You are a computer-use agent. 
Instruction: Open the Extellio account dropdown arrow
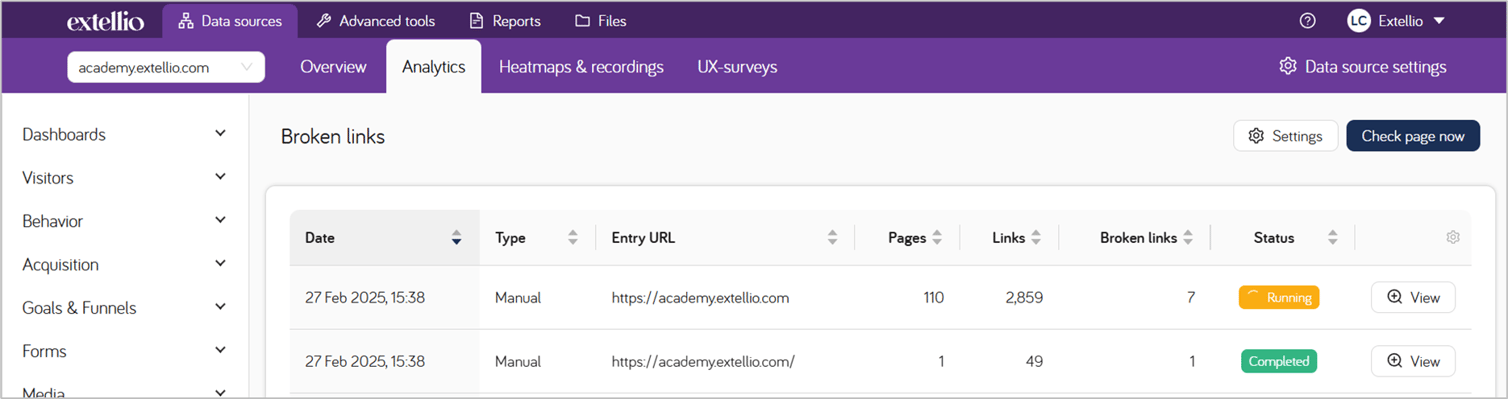coord(1439,21)
